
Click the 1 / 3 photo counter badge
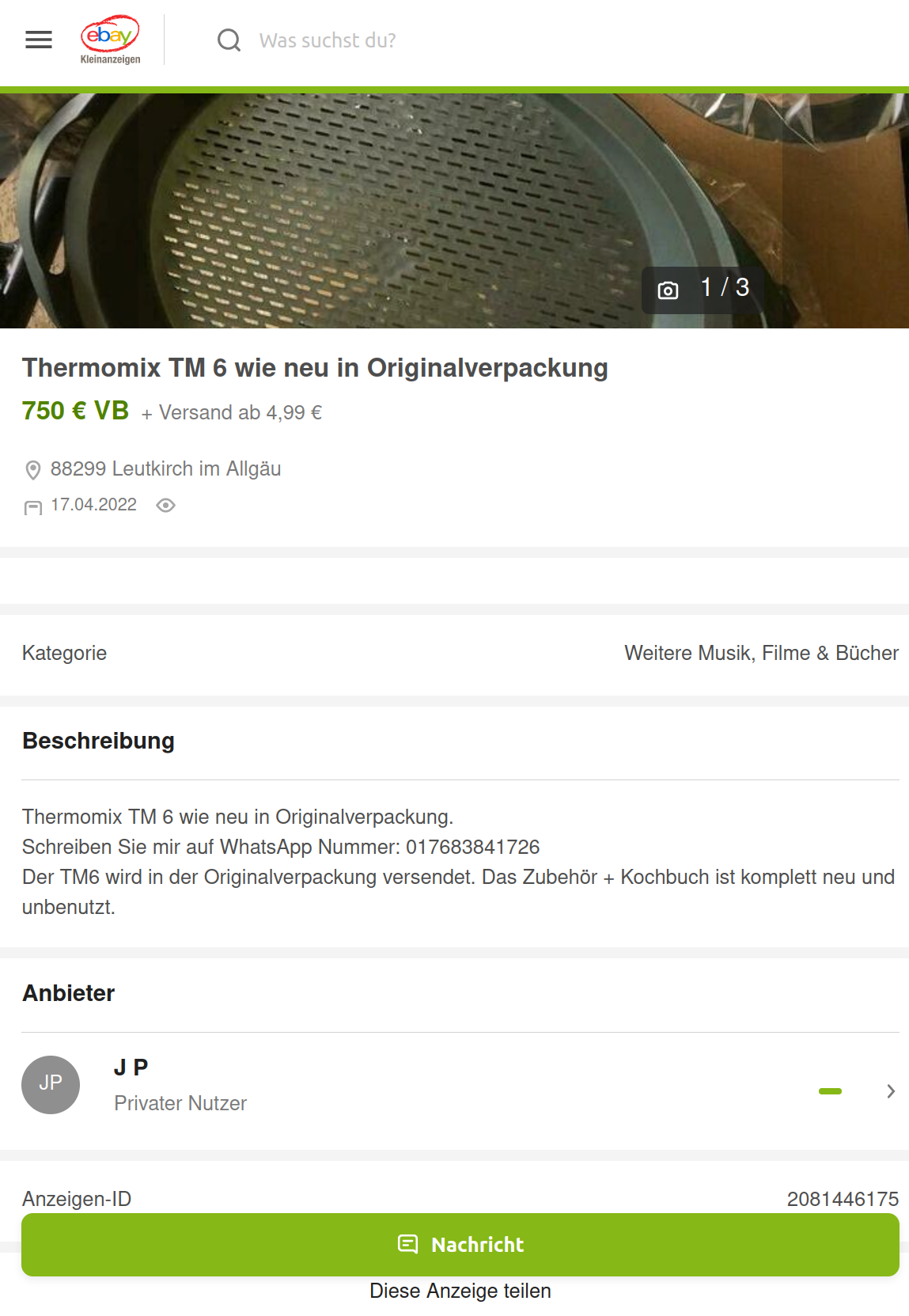703,290
